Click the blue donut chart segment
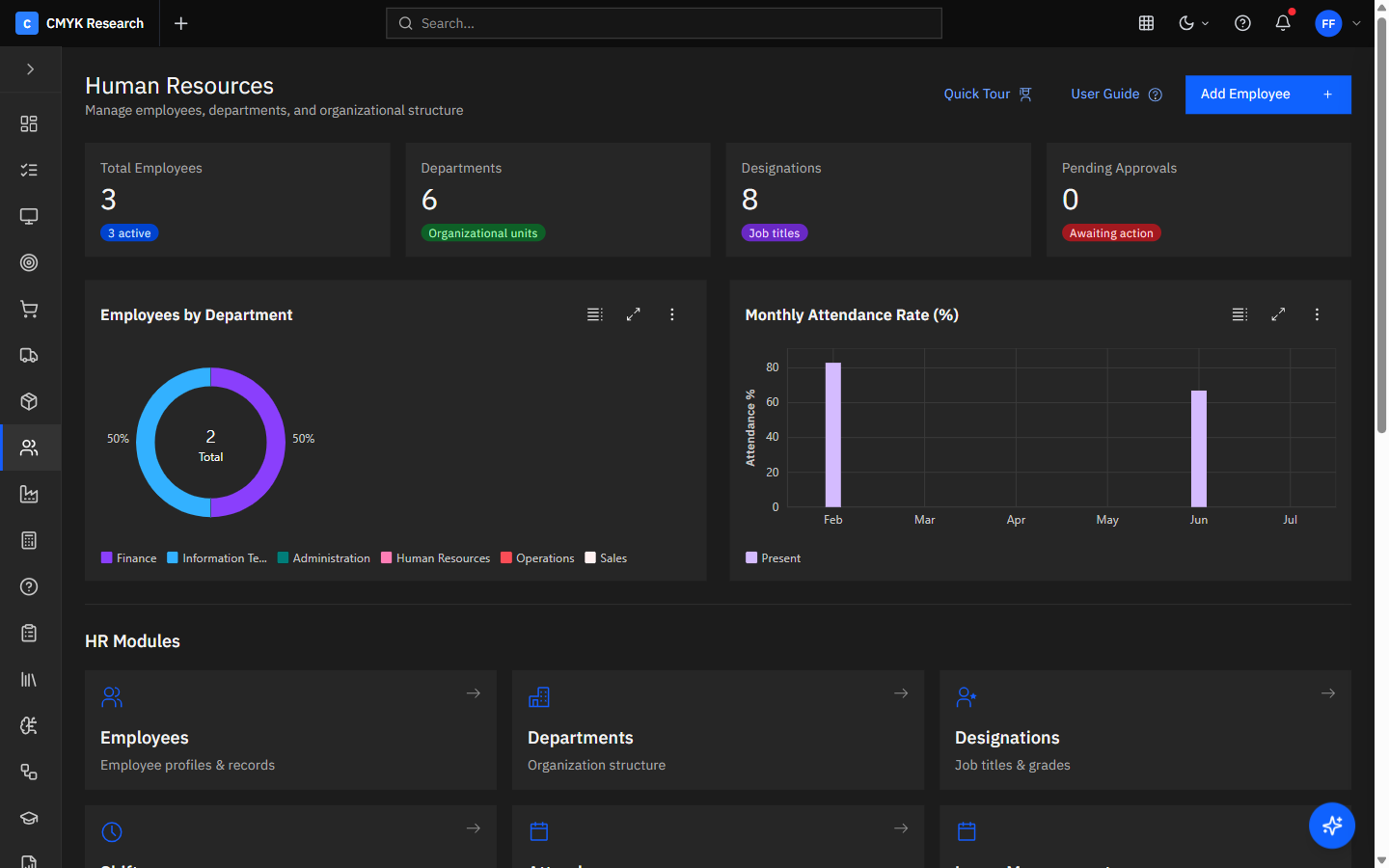 click(x=147, y=442)
